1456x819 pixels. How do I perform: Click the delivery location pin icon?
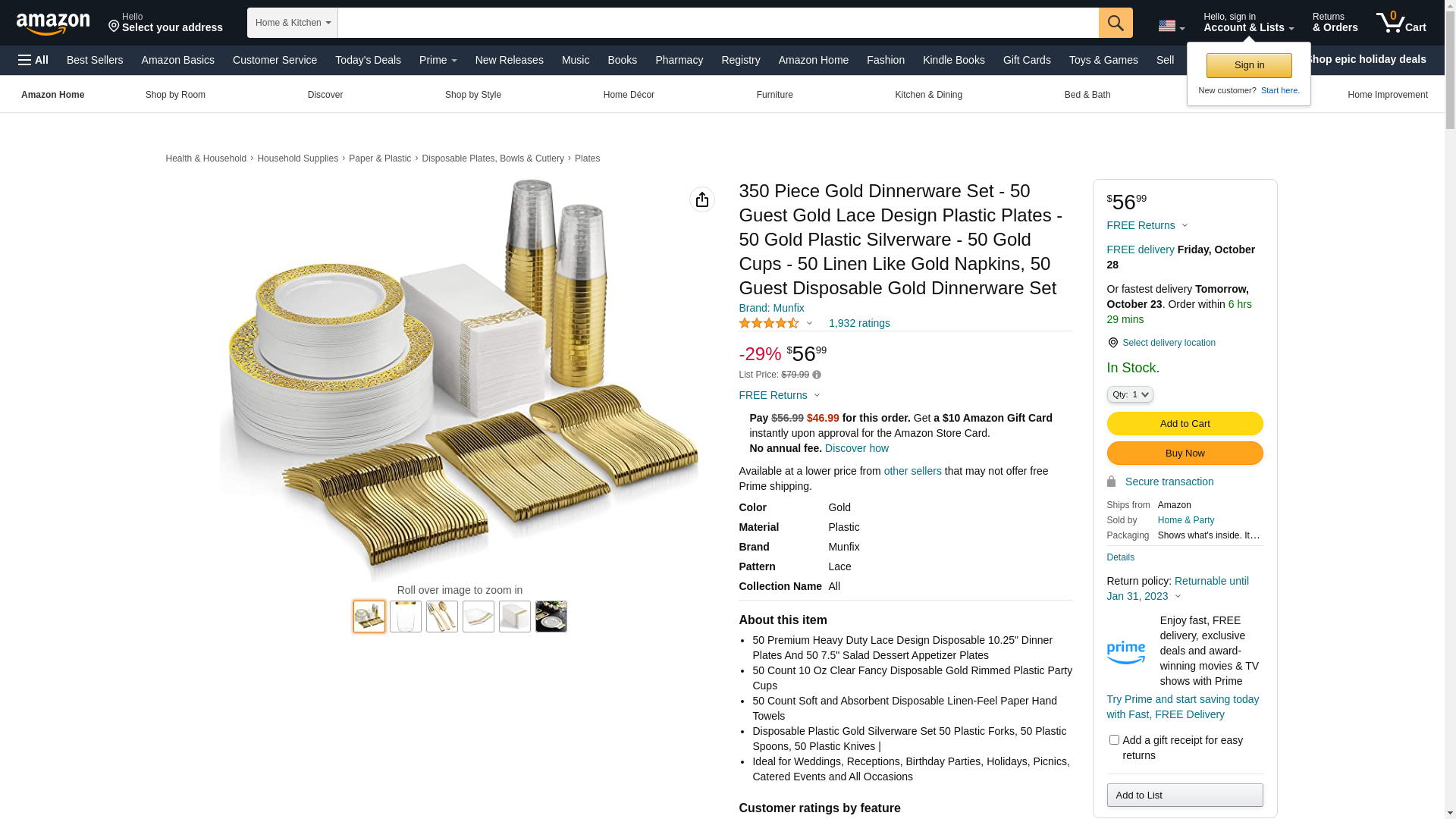(1112, 343)
